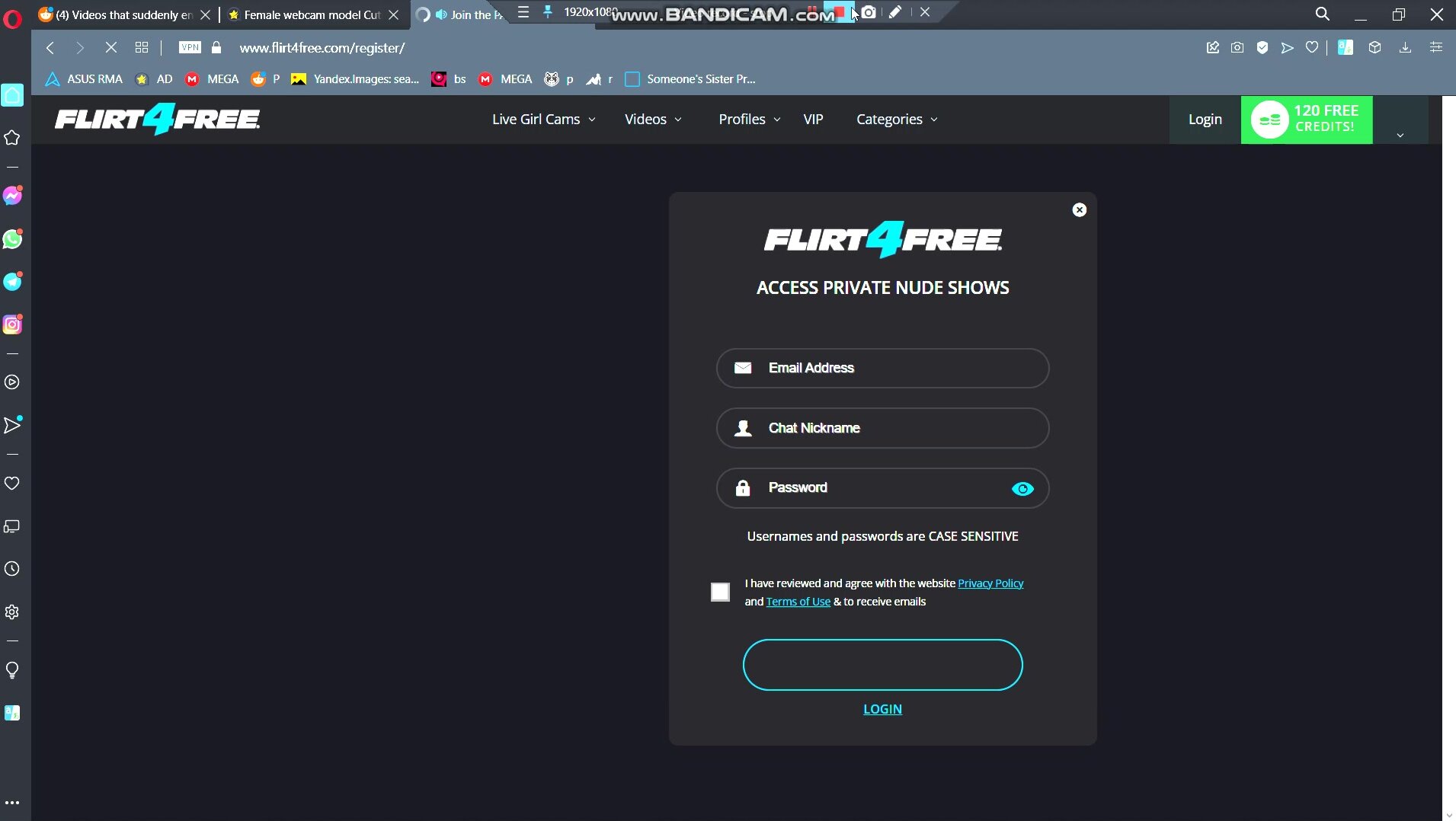Click the 120 Free Credits button

click(1306, 120)
